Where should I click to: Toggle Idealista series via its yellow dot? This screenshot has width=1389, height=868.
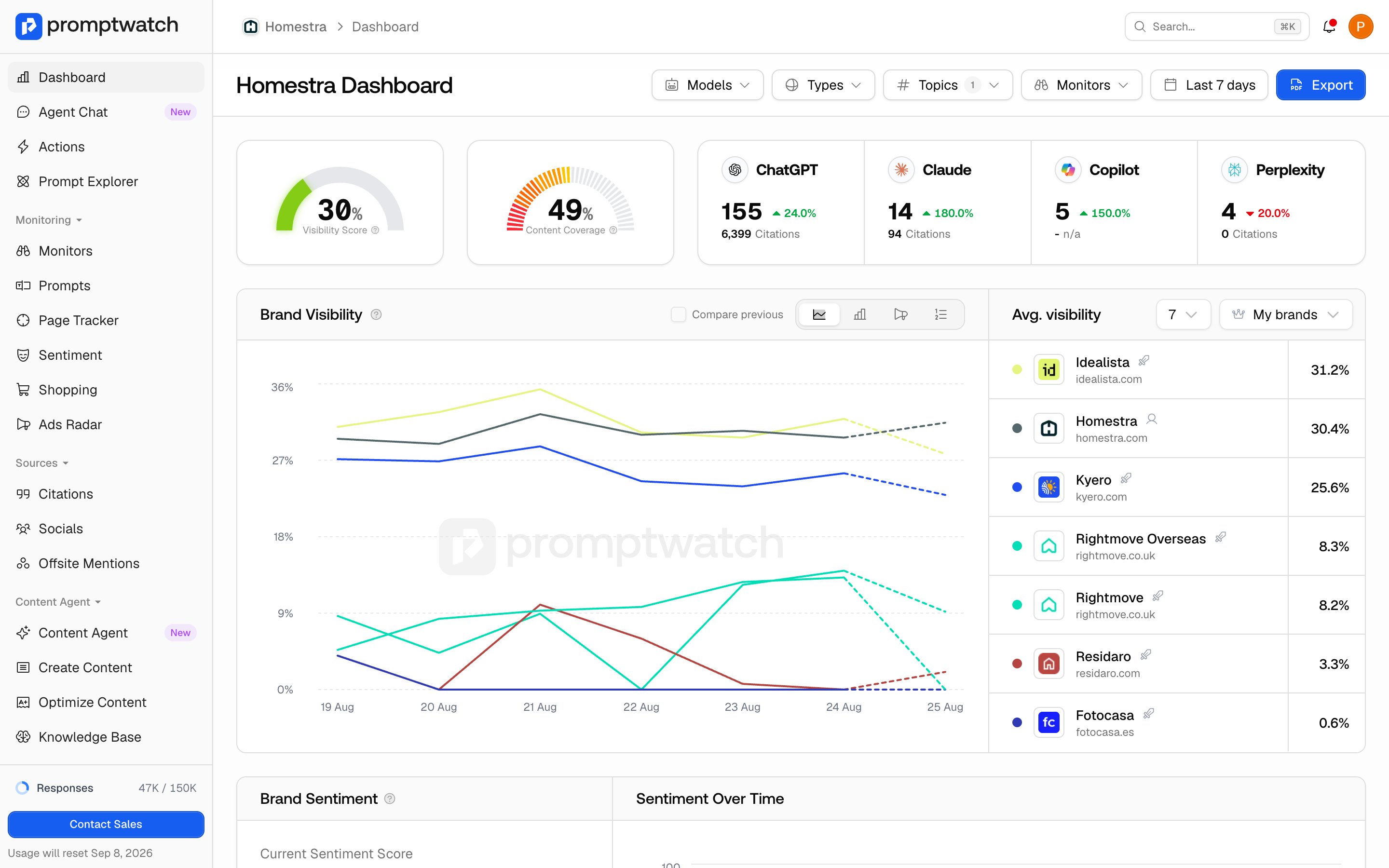pyautogui.click(x=1017, y=370)
